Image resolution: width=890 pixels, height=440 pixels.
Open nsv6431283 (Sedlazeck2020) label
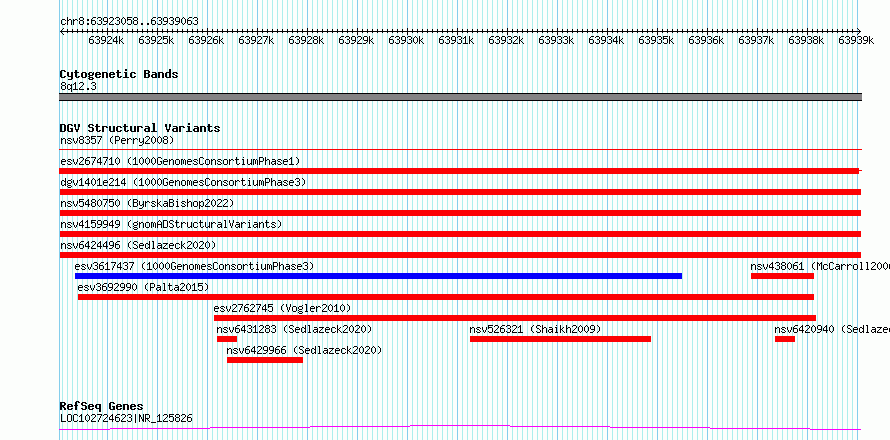pyautogui.click(x=294, y=329)
